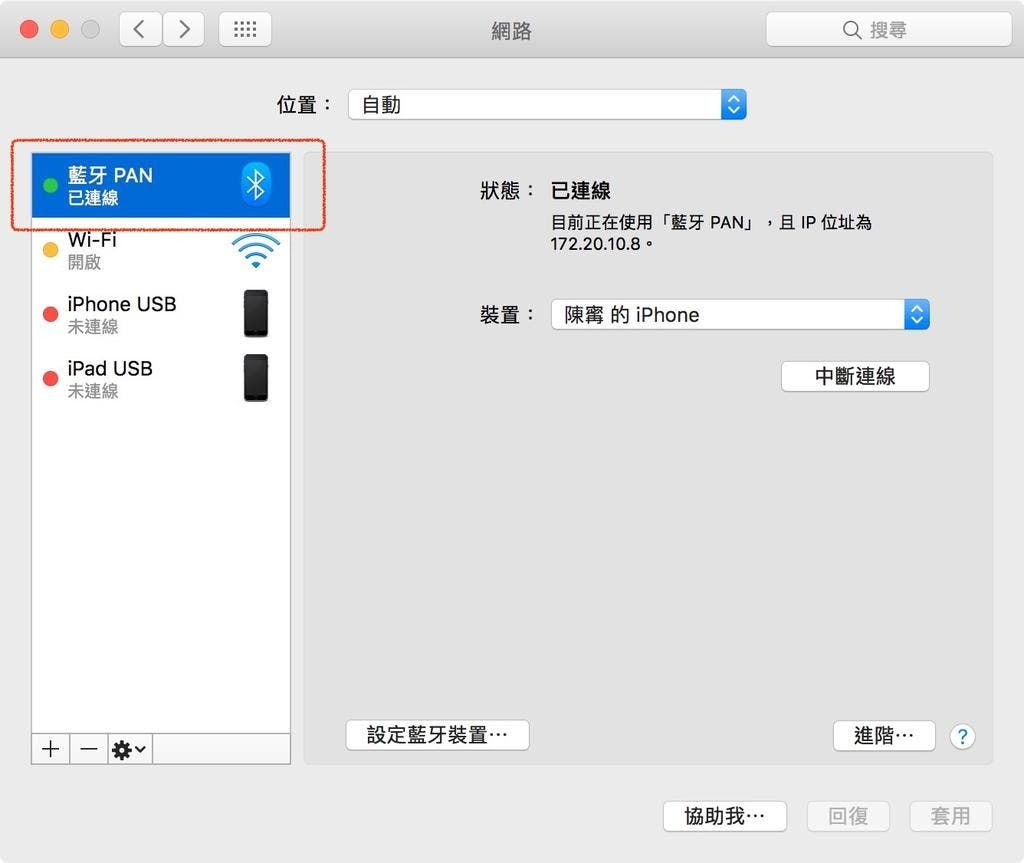Click the 協助我… button
Screen dimensions: 1024x863
[725, 816]
